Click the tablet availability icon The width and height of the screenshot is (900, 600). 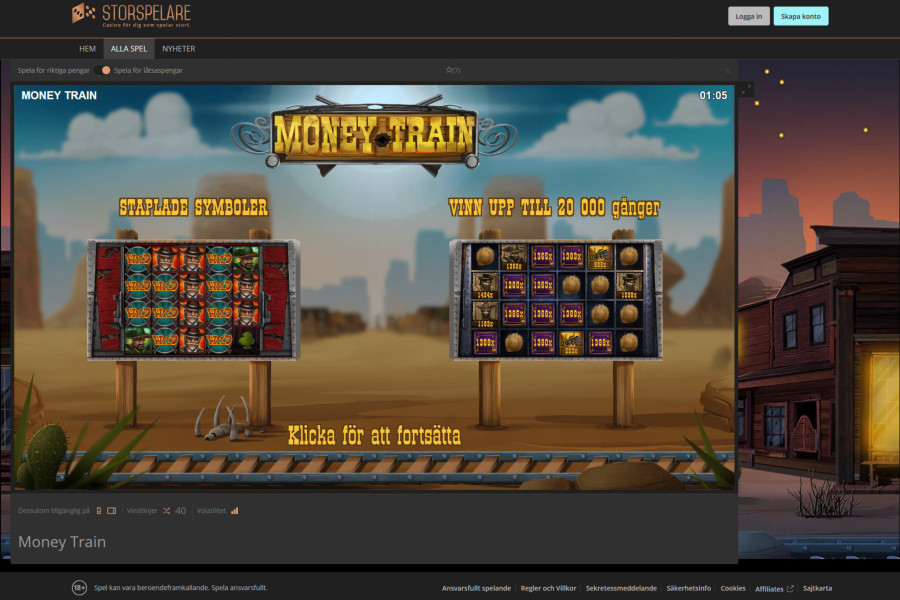[111, 510]
